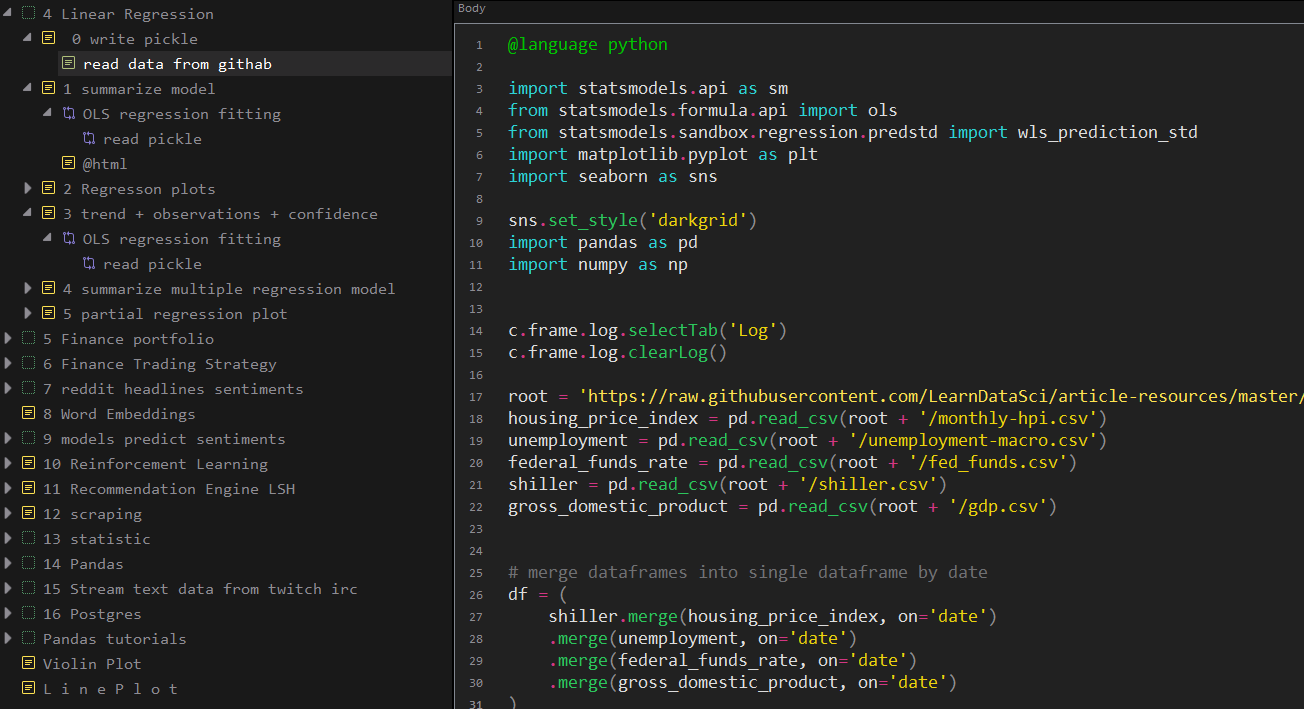Expand the 'Pandas tutorials' node arrow

coord(8,639)
